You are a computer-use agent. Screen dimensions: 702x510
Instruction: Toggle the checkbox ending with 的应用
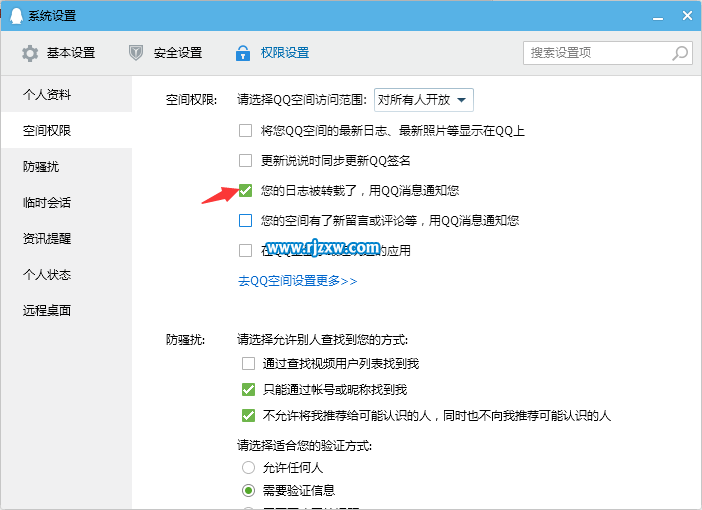(x=245, y=250)
